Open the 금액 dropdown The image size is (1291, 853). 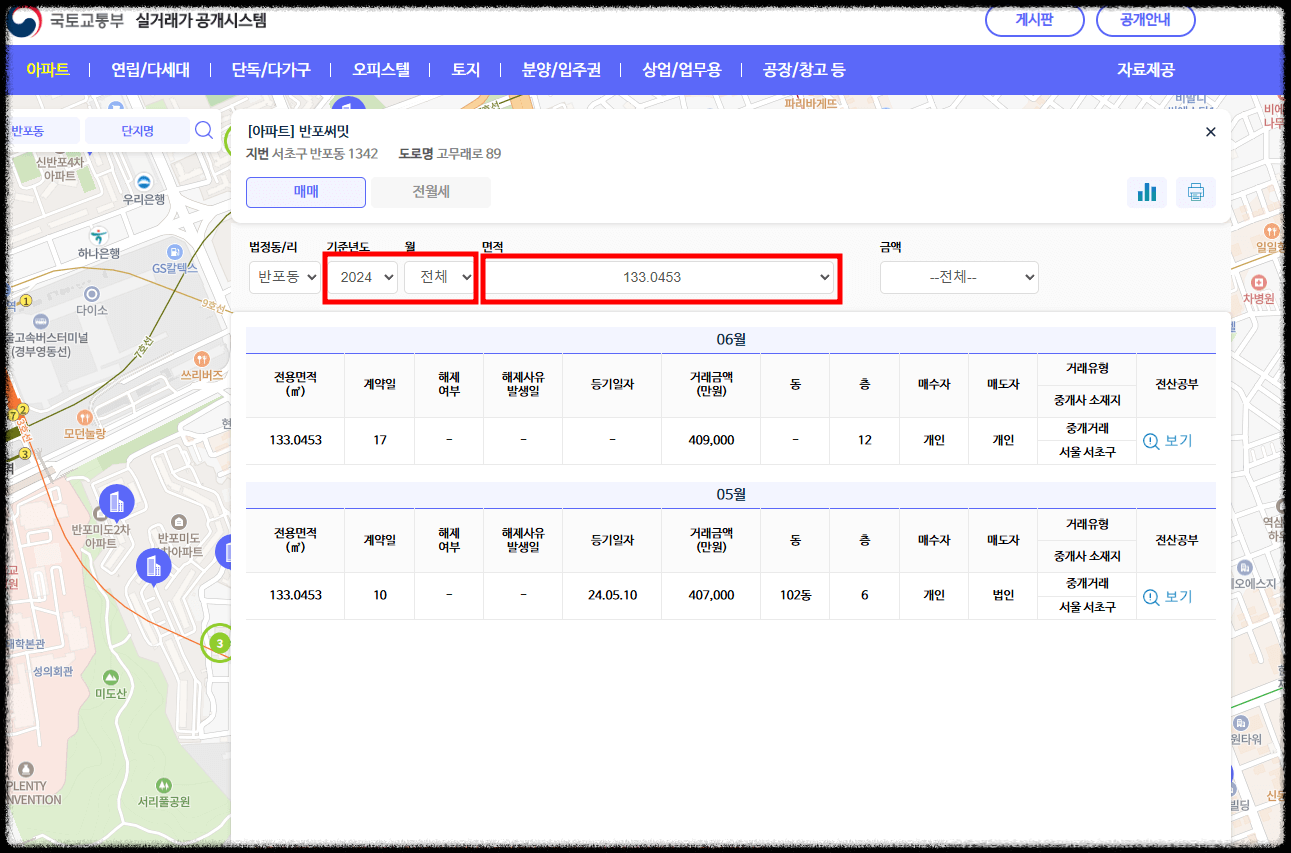tap(959, 277)
